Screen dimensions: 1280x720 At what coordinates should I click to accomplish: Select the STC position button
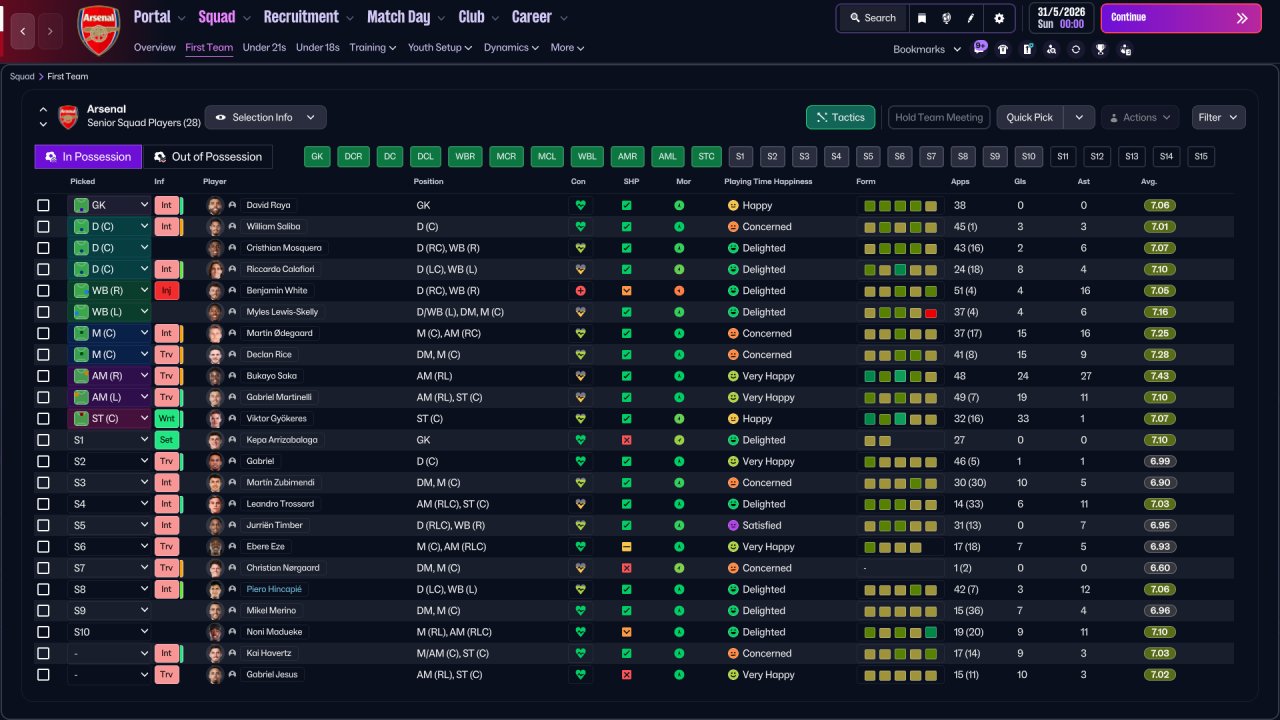coord(707,157)
